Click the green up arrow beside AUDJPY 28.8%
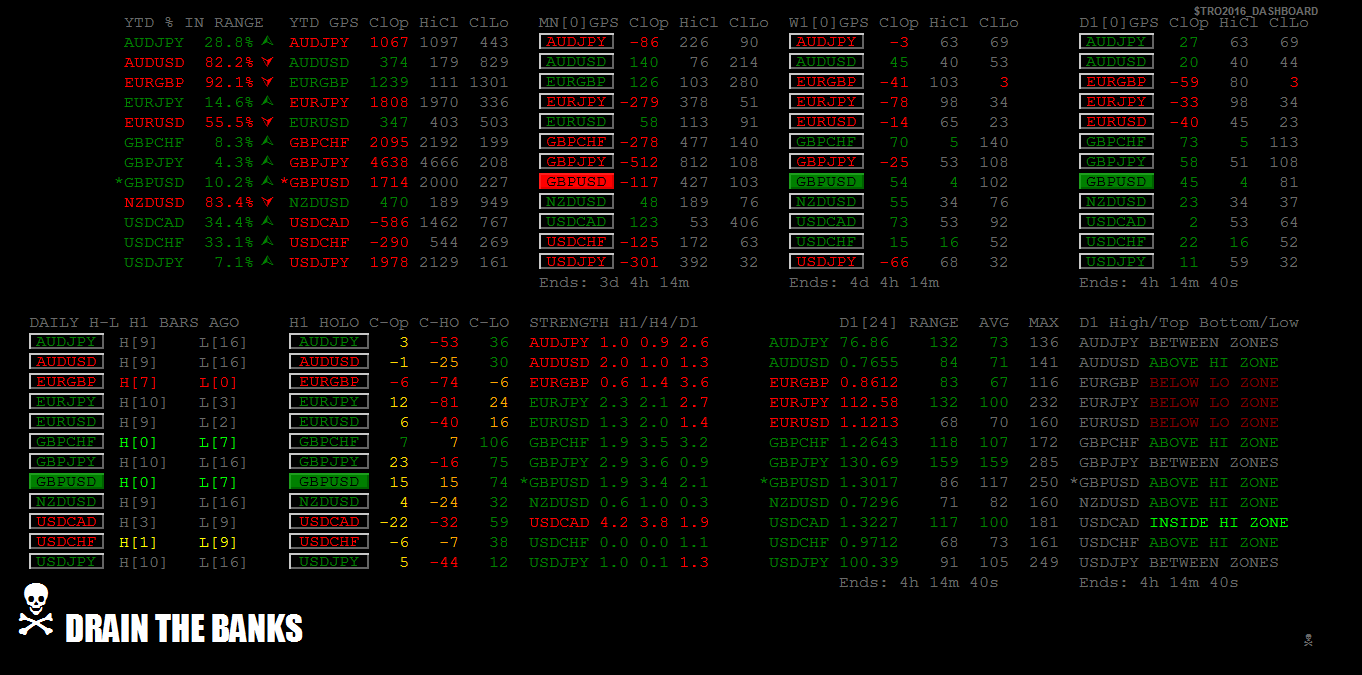Viewport: 1362px width, 675px height. (x=267, y=42)
